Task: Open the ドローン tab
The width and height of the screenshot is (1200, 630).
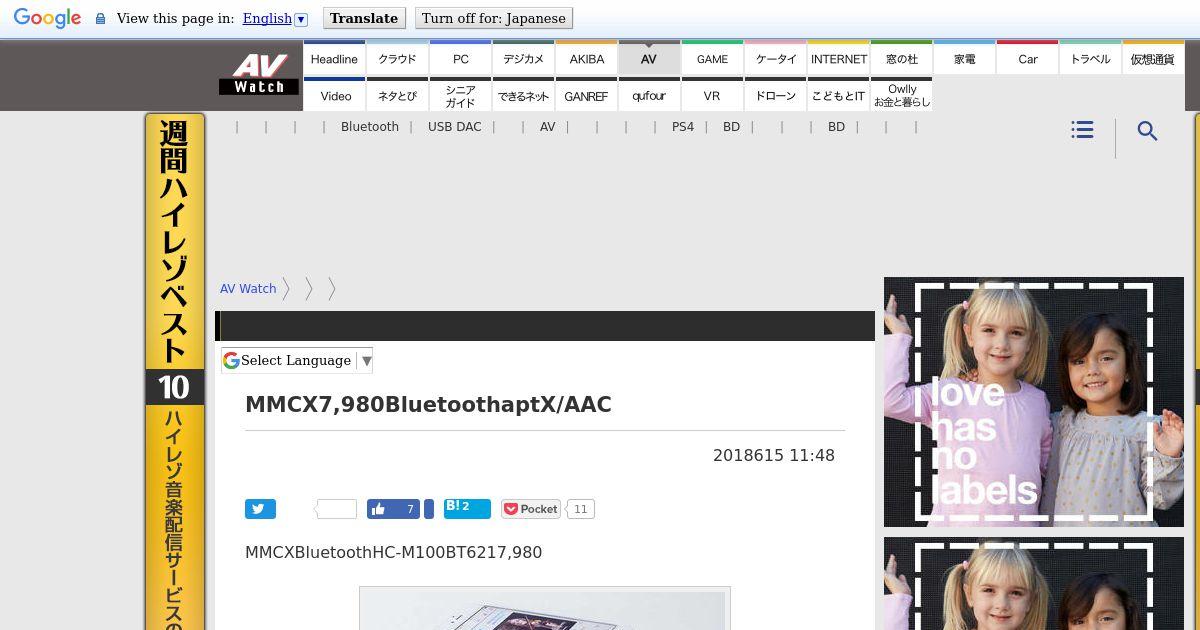Action: coord(775,95)
